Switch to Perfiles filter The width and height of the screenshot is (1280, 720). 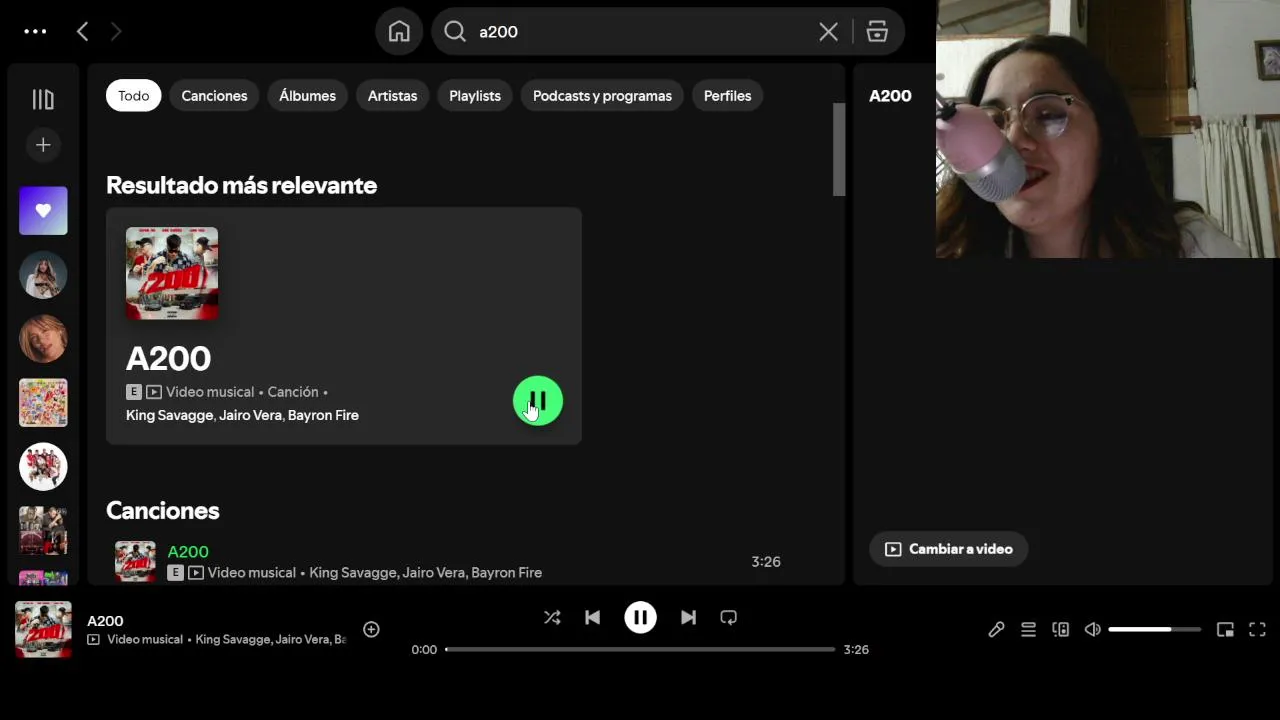pos(727,96)
